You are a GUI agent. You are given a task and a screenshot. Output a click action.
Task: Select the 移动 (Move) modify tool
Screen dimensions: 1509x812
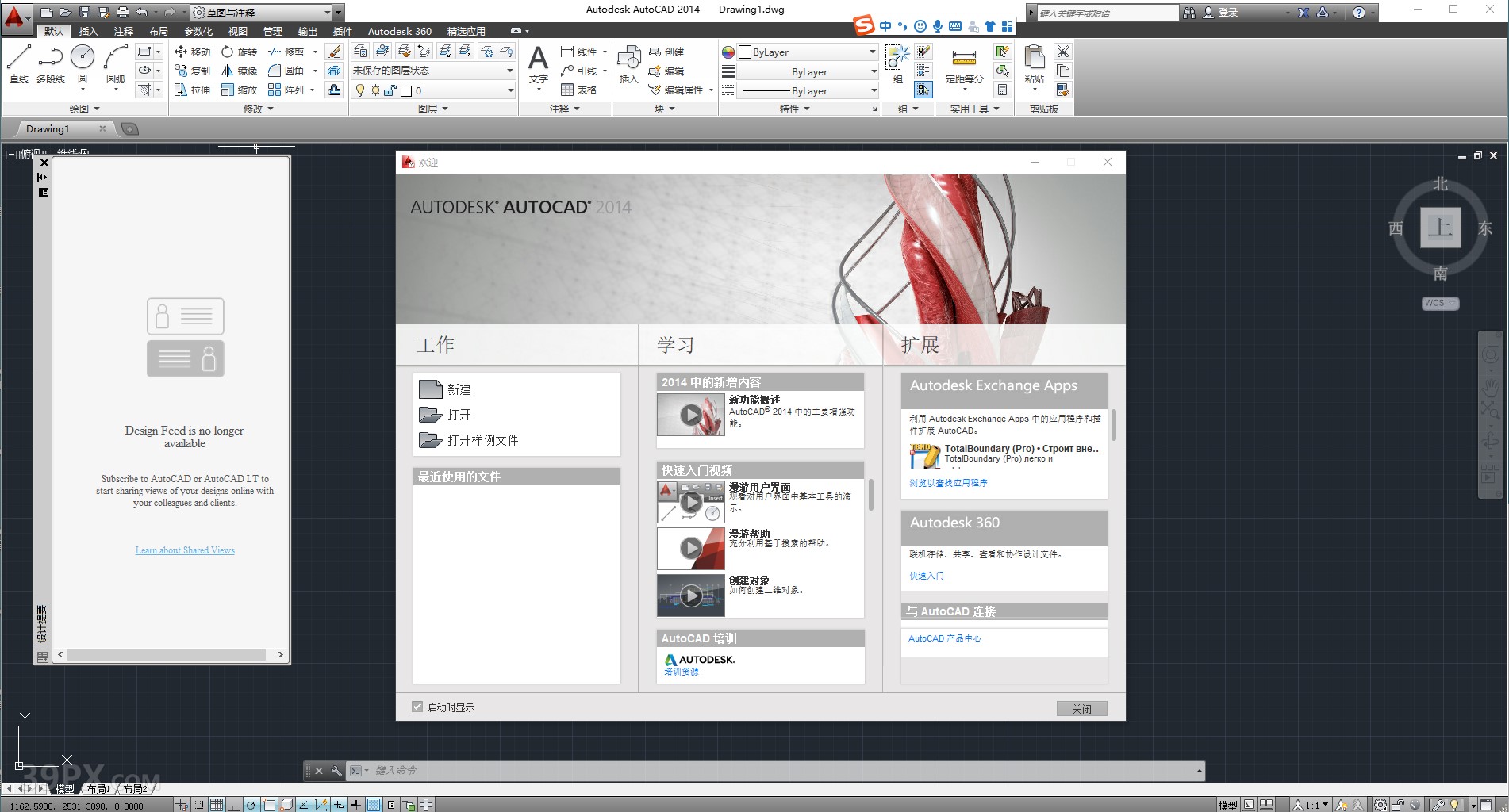pos(193,52)
